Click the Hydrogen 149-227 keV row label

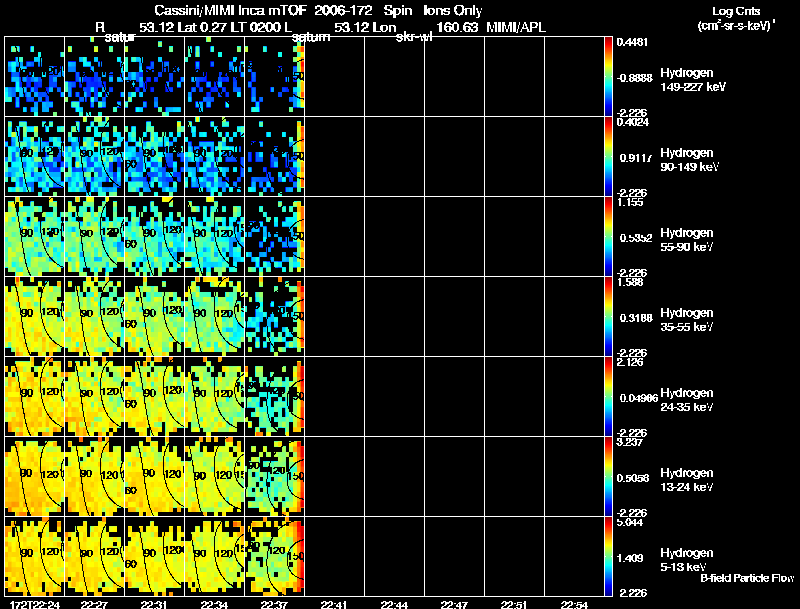coord(692,80)
